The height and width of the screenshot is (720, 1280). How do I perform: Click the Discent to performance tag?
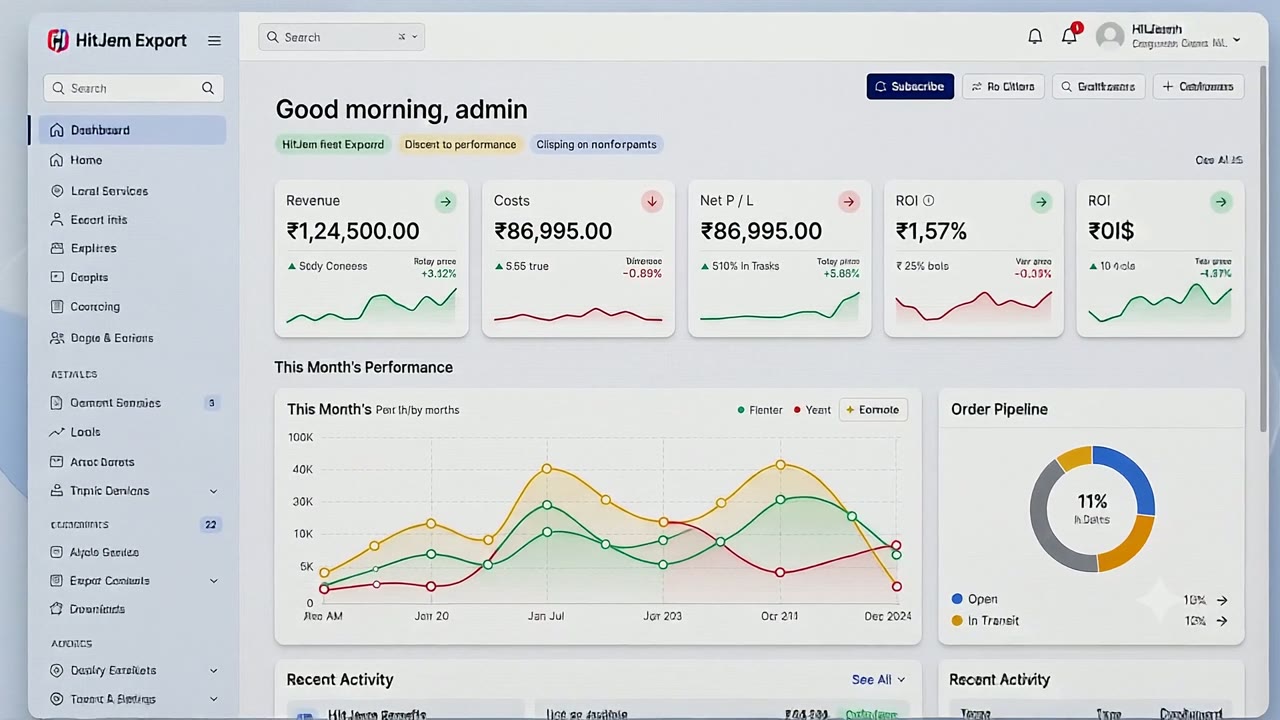pyautogui.click(x=460, y=144)
